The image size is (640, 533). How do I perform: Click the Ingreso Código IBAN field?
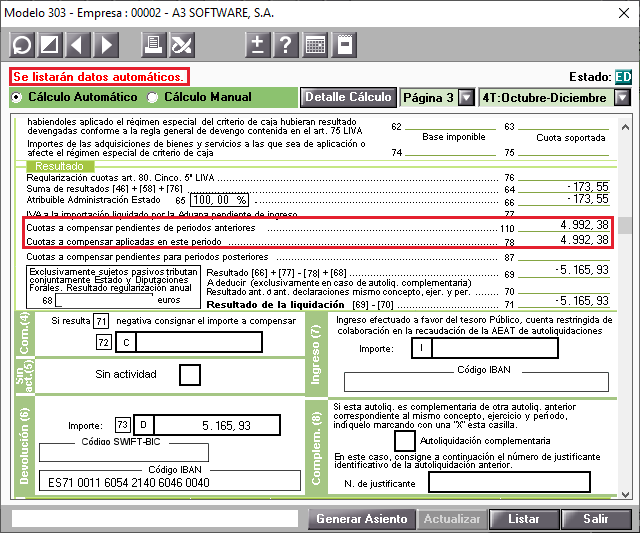476,382
